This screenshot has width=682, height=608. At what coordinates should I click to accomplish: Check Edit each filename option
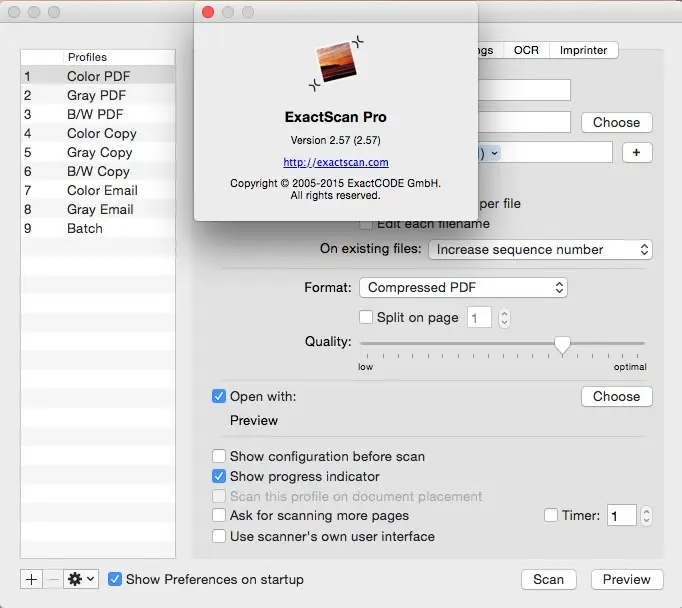tap(366, 224)
